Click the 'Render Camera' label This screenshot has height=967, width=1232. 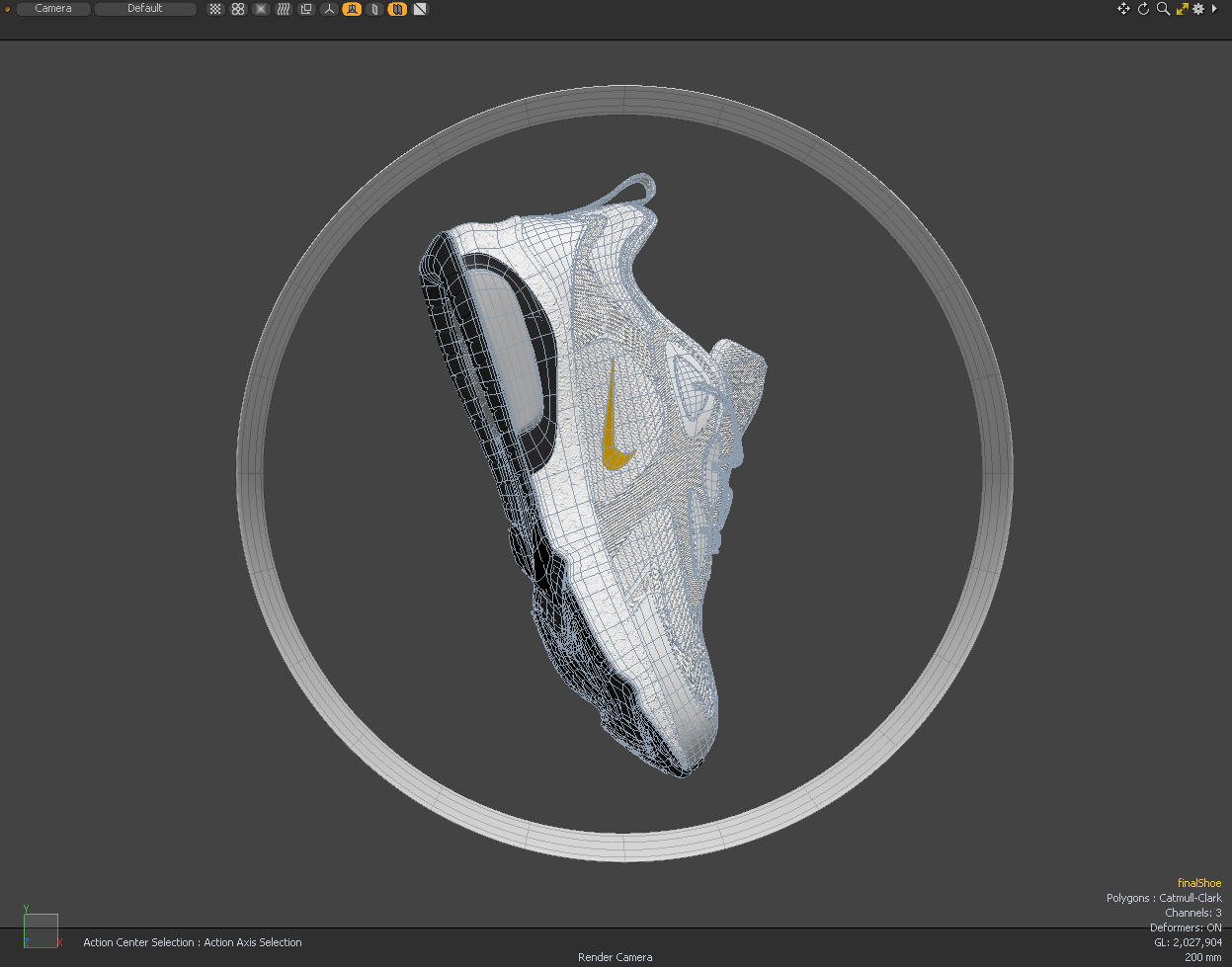pos(616,957)
